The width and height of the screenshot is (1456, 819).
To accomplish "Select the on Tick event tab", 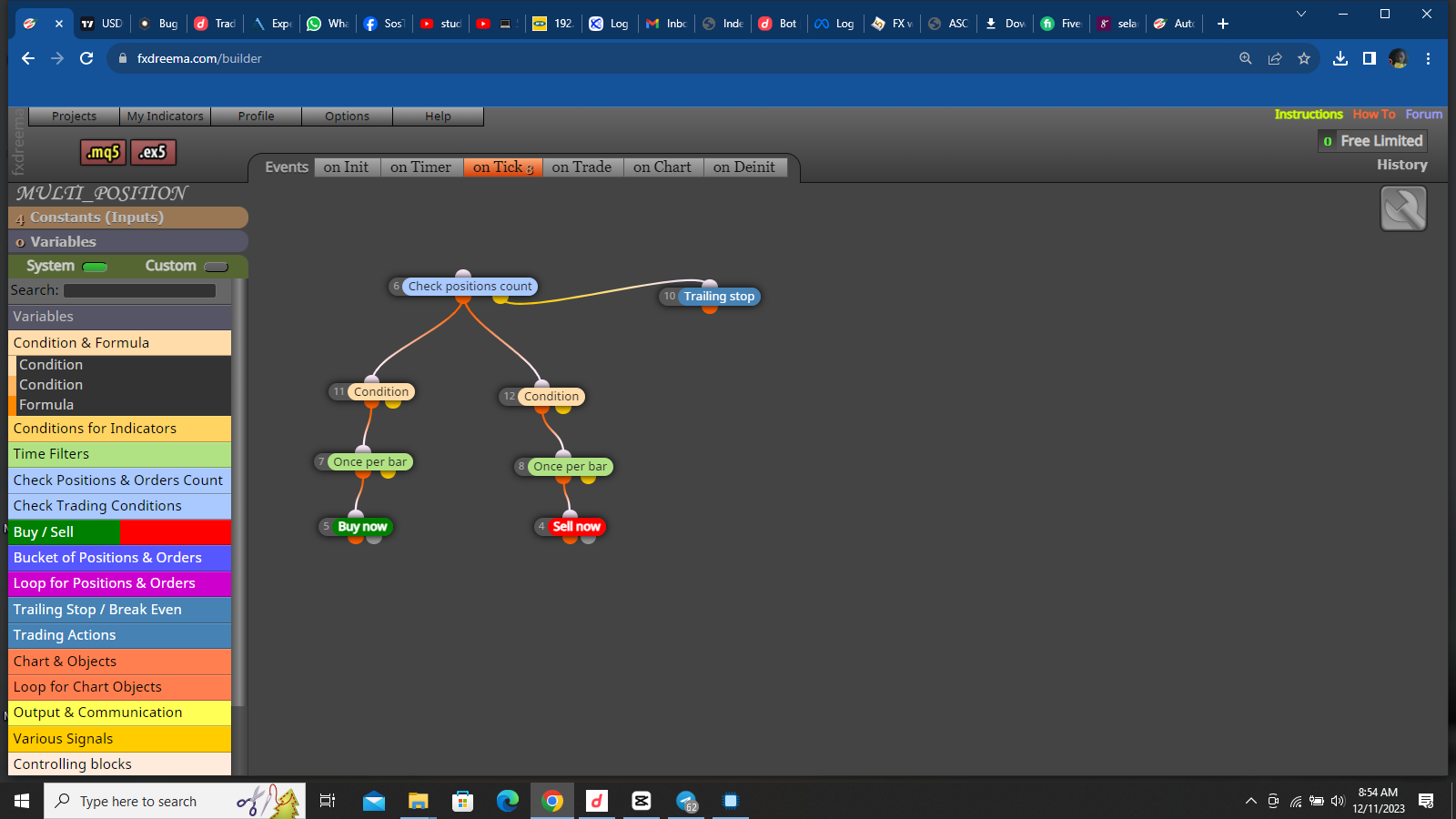I will [x=502, y=167].
